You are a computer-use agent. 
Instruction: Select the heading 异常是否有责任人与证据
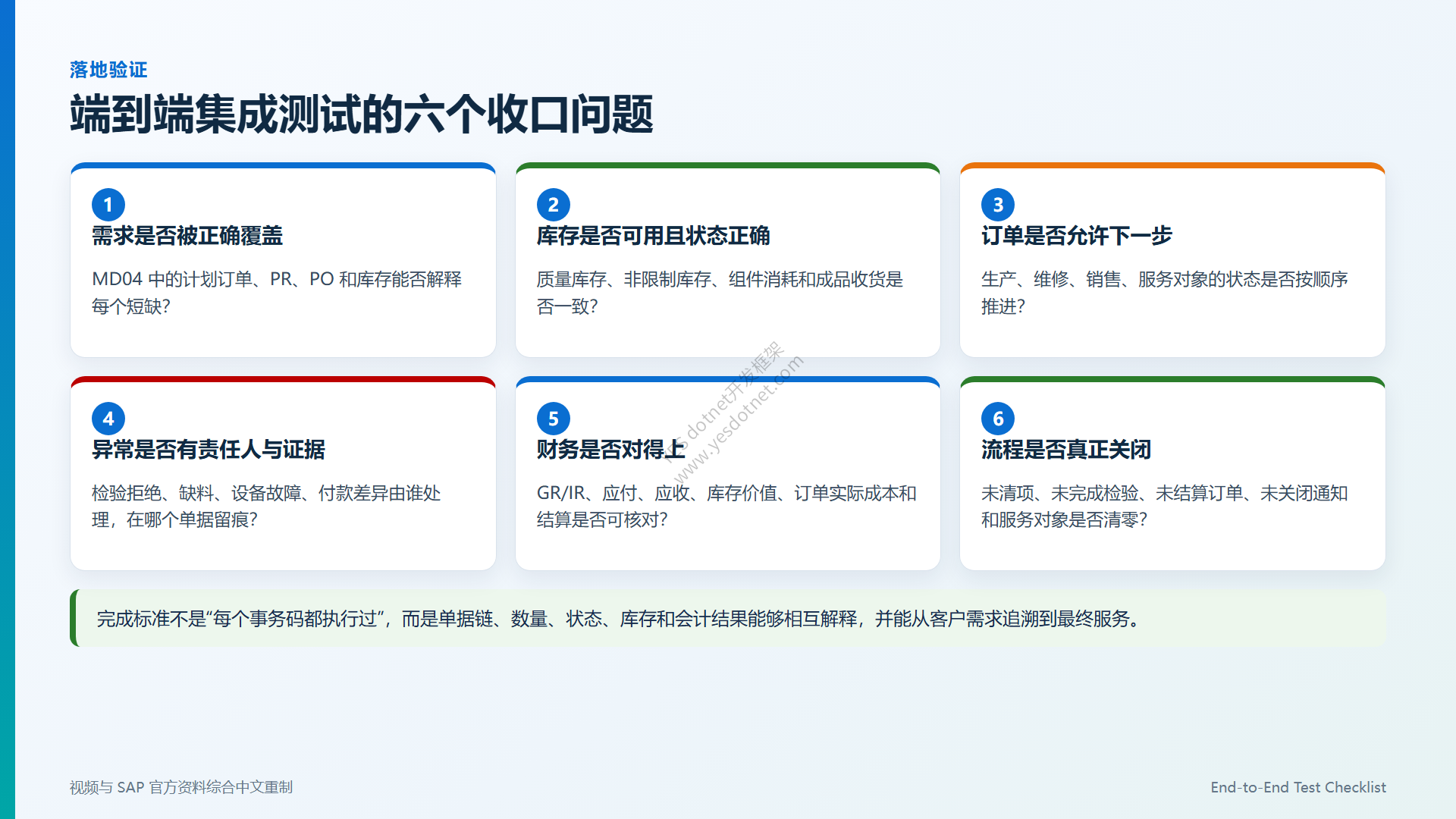click(x=209, y=450)
